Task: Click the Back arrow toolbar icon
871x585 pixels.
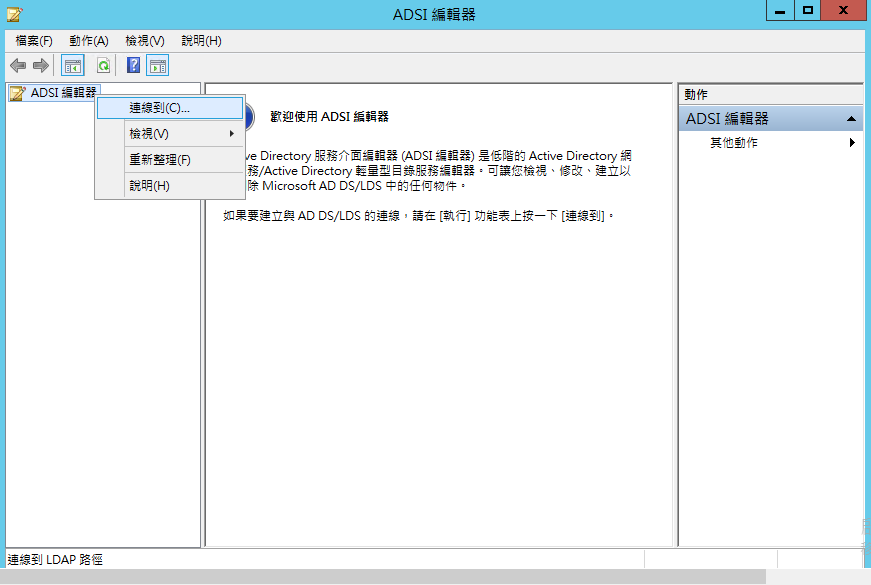Action: pos(18,66)
